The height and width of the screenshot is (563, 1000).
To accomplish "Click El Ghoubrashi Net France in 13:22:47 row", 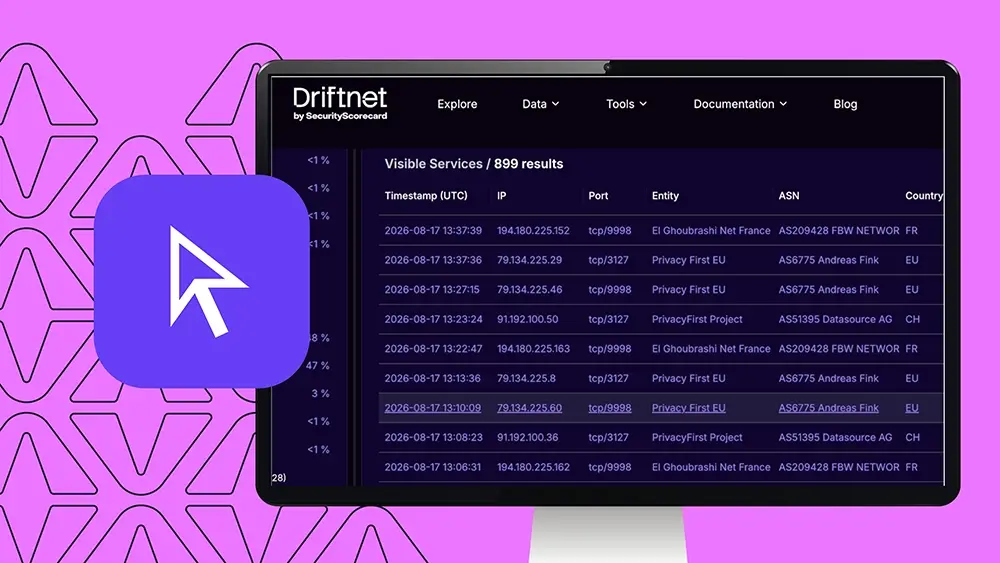I will click(x=710, y=349).
